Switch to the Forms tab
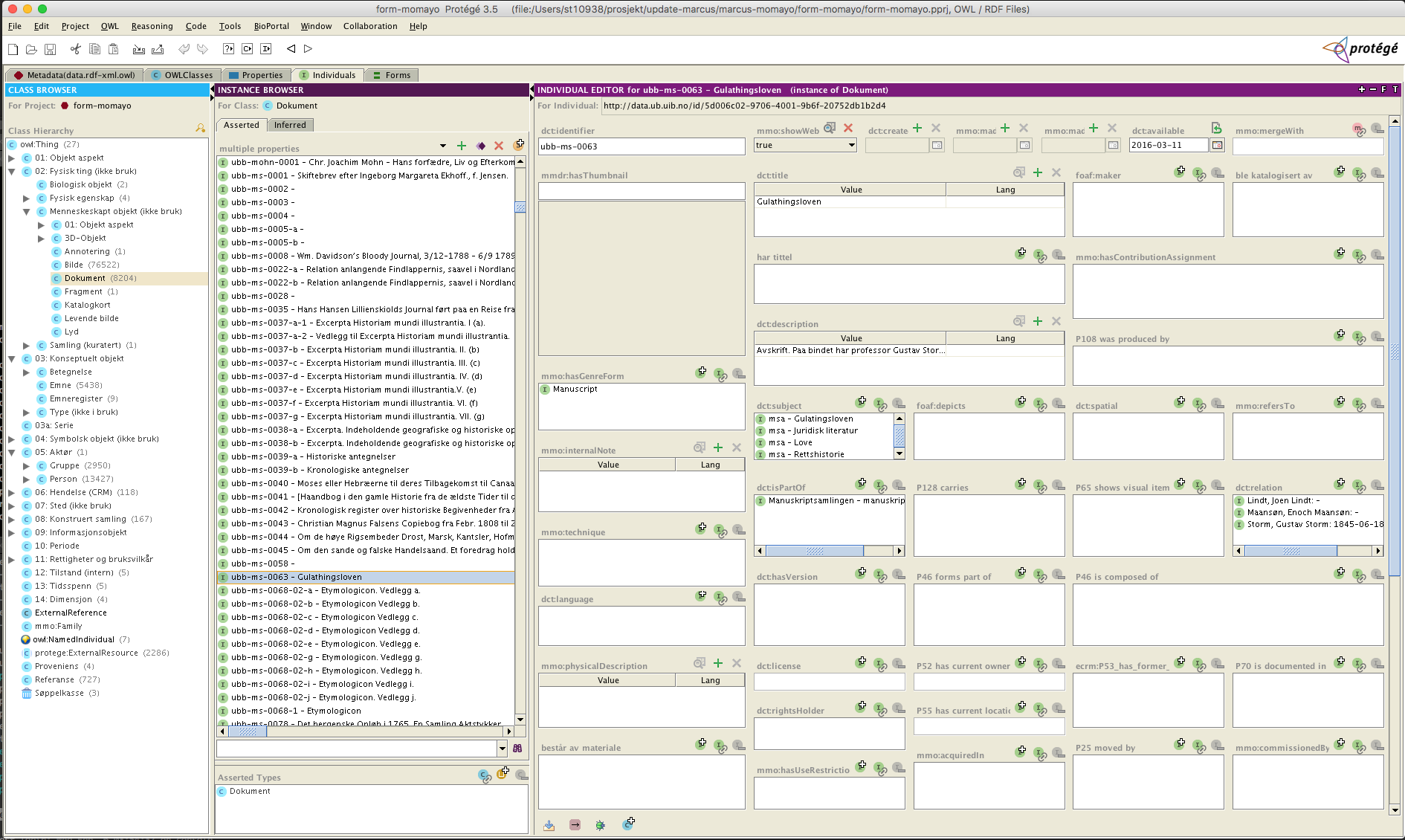 coord(392,75)
